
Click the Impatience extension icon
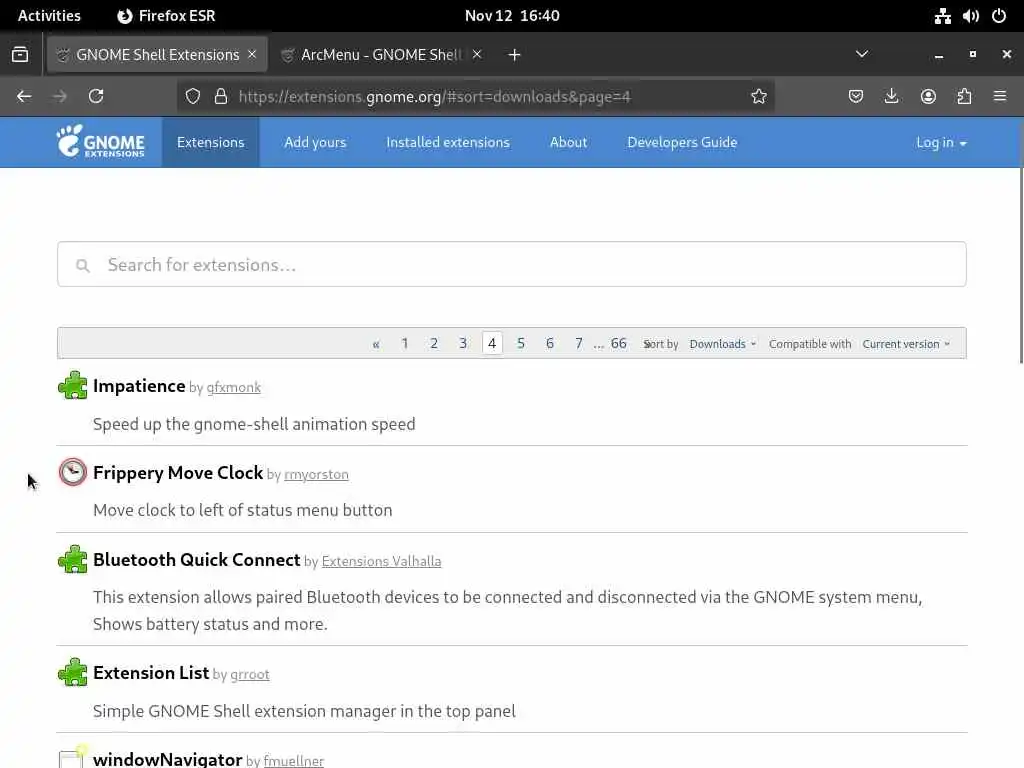(72, 385)
